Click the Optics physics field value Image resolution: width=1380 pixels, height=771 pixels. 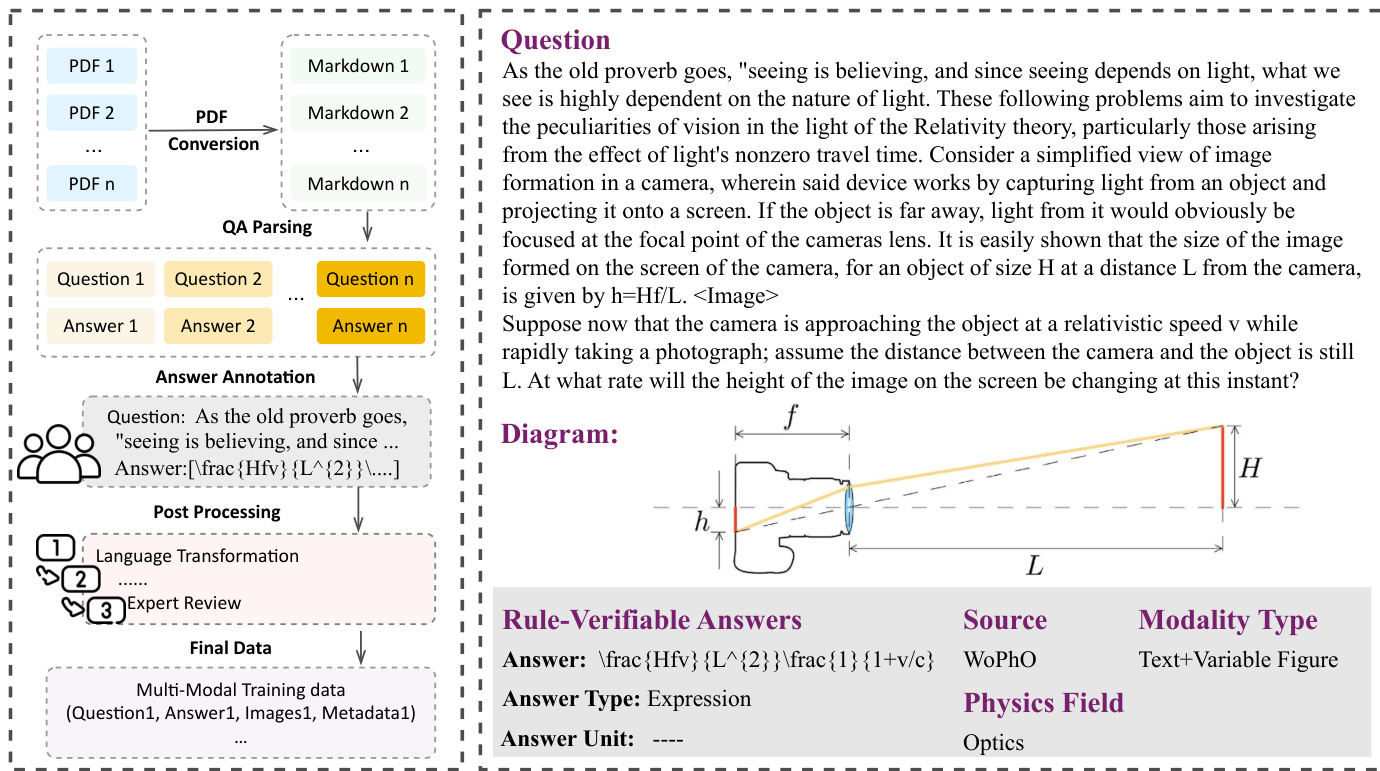[994, 742]
